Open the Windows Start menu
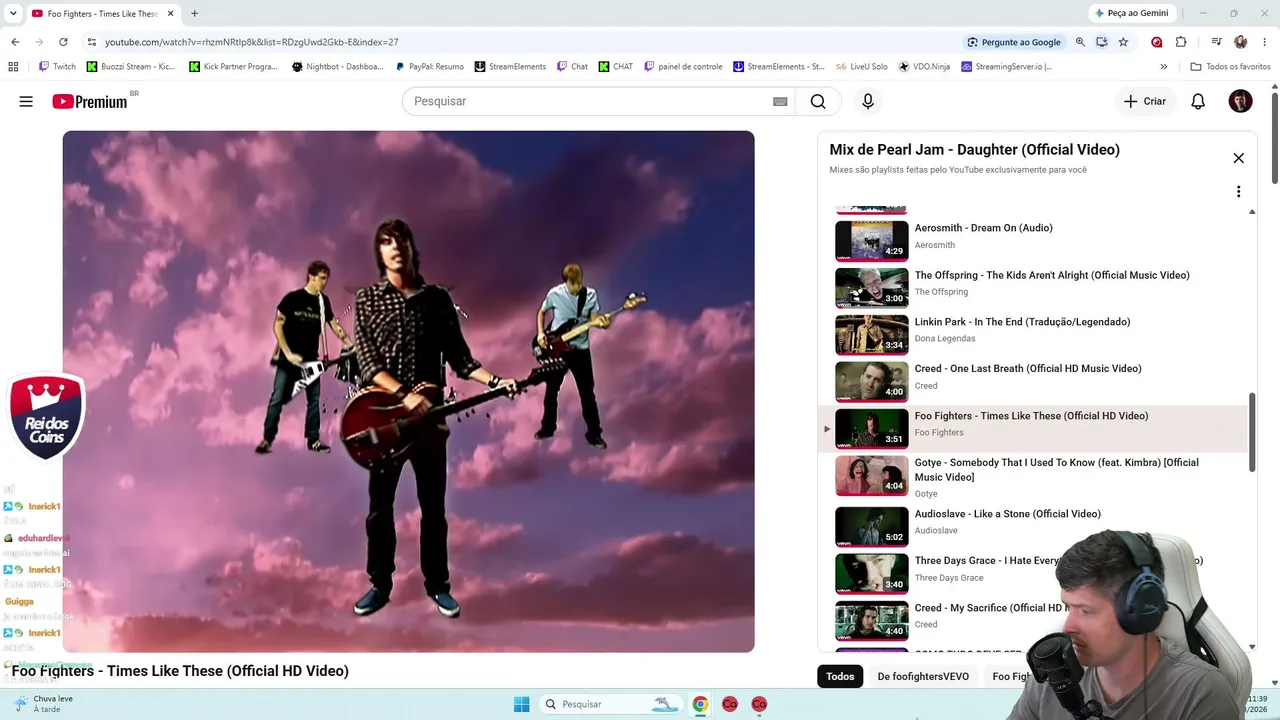 click(x=521, y=704)
